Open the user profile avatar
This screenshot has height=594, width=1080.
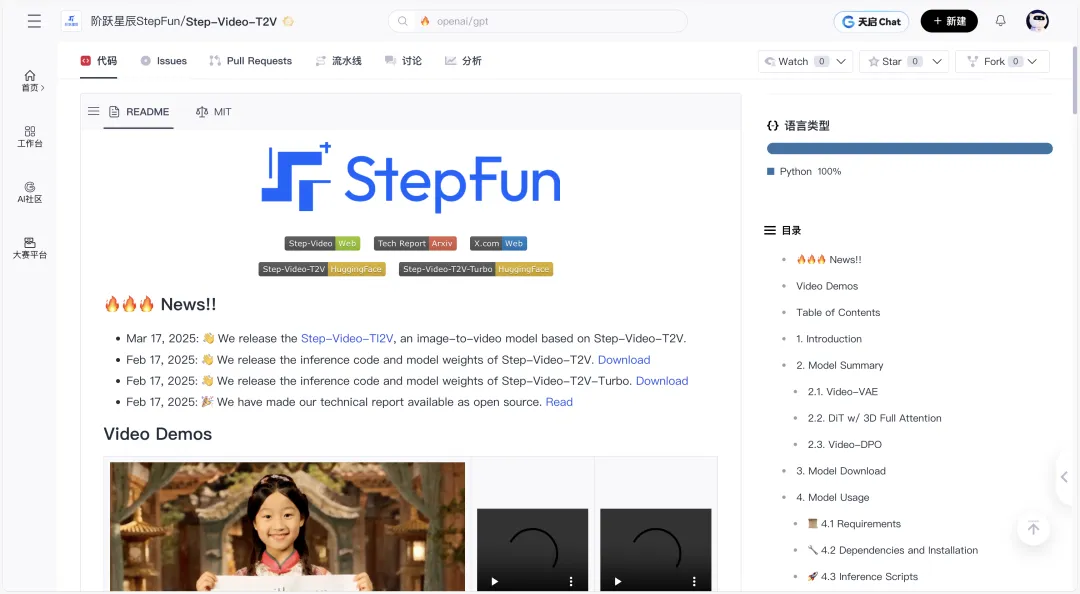point(1037,21)
